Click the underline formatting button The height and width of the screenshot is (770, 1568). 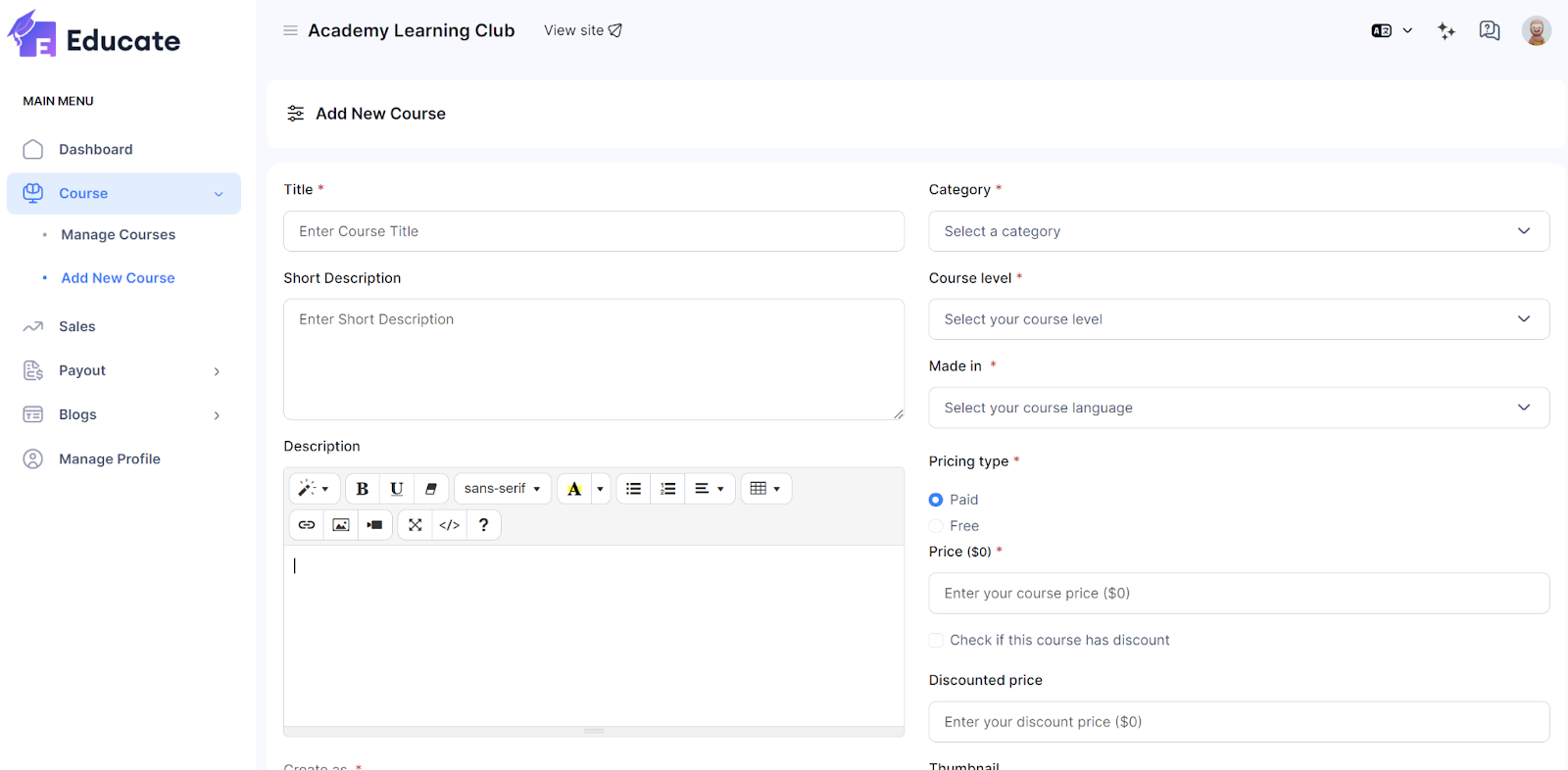396,489
